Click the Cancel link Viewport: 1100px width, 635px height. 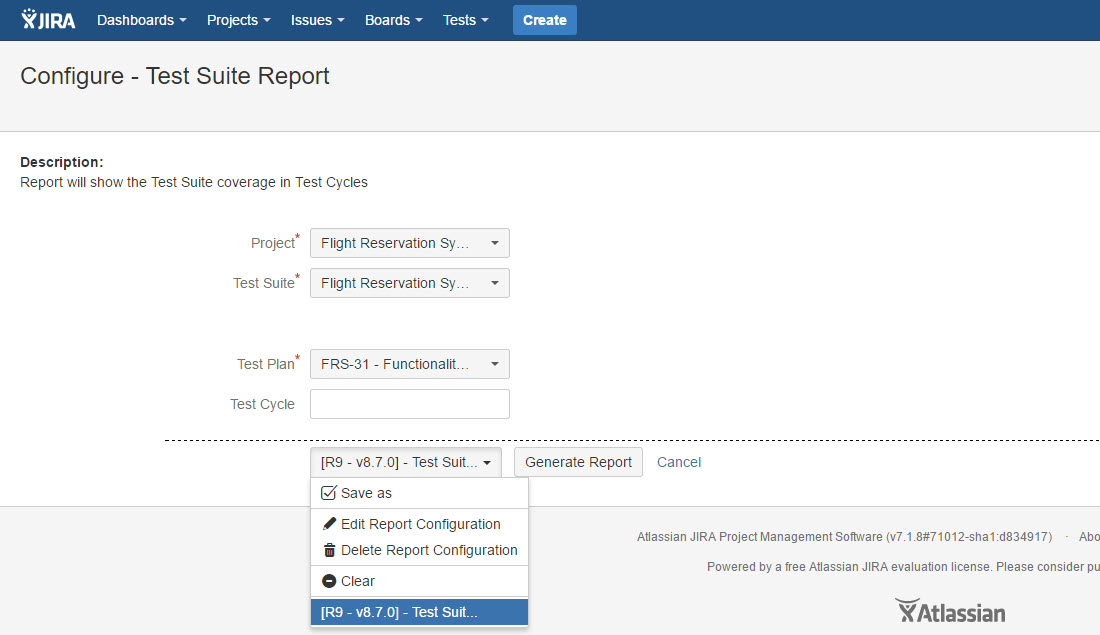click(678, 462)
